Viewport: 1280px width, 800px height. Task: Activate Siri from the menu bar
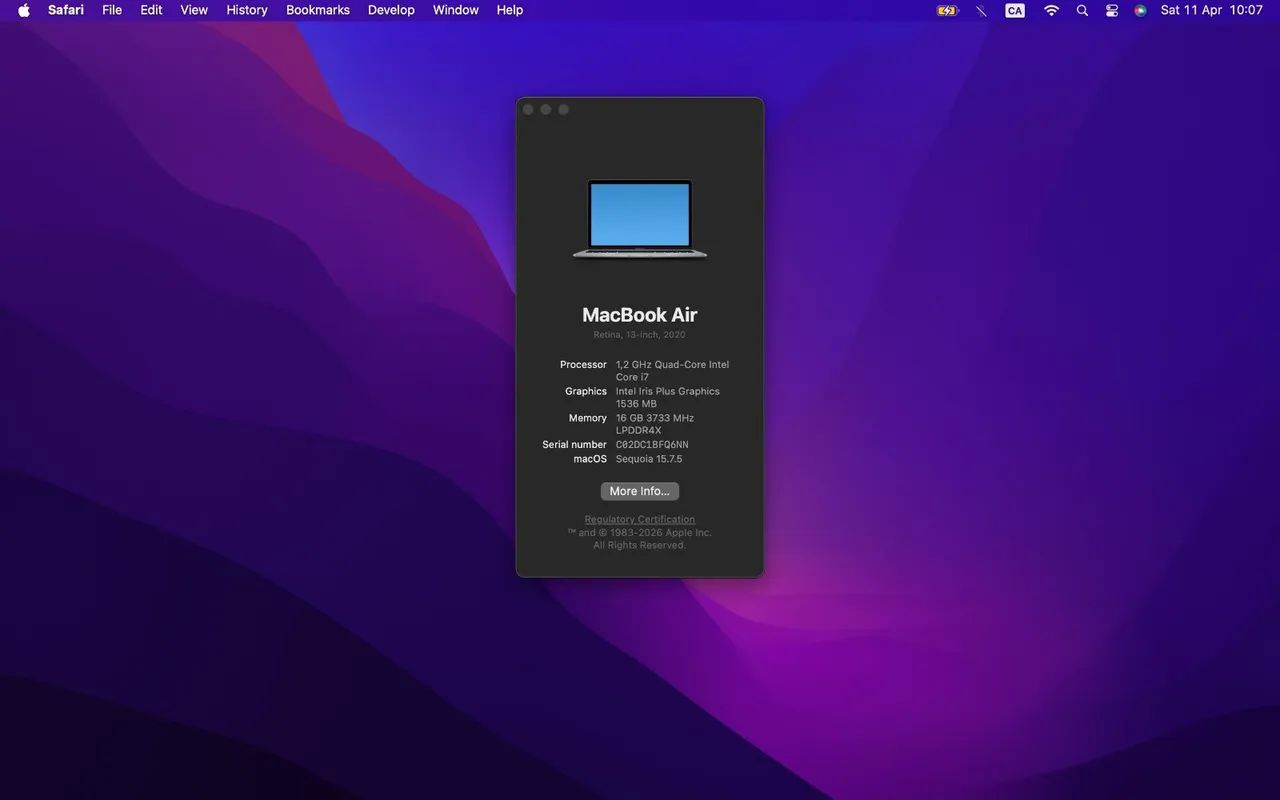pyautogui.click(x=1140, y=10)
